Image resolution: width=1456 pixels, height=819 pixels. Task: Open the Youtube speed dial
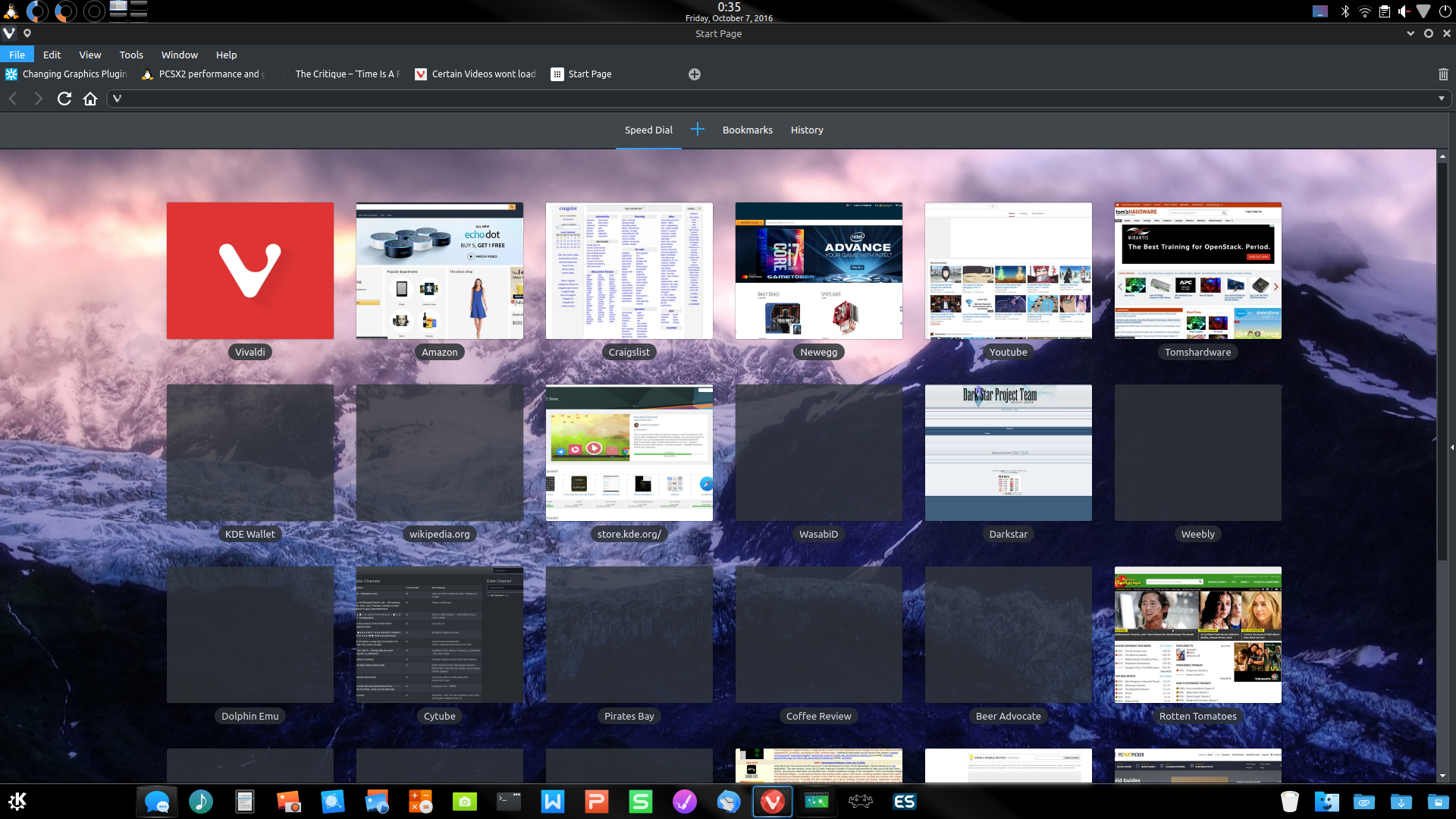[x=1009, y=271]
